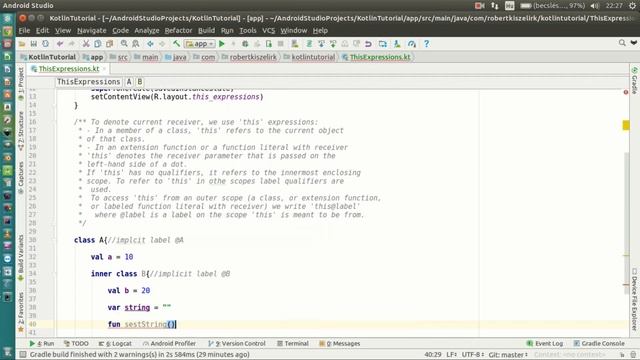This screenshot has height=360, width=640.
Task: Open the Code menu
Action: pyautogui.click(x=120, y=31)
